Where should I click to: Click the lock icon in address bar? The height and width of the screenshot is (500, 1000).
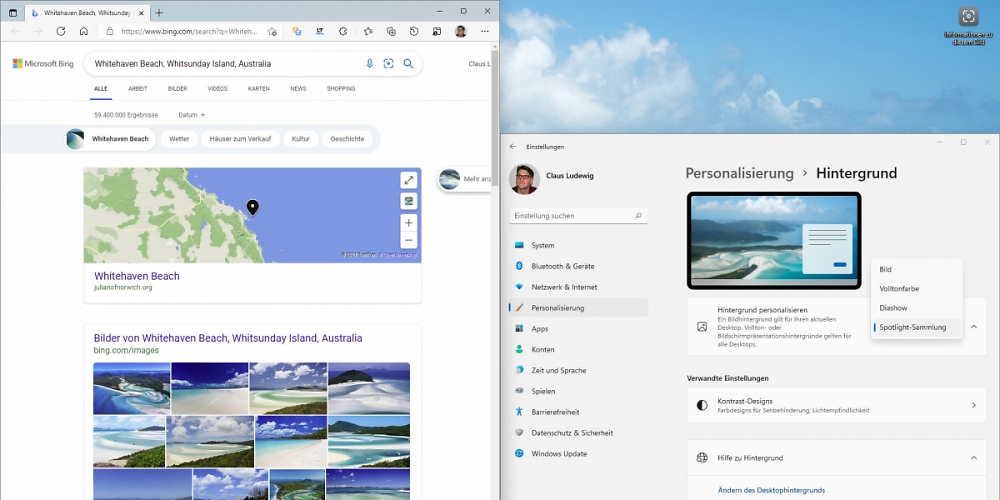[x=110, y=31]
